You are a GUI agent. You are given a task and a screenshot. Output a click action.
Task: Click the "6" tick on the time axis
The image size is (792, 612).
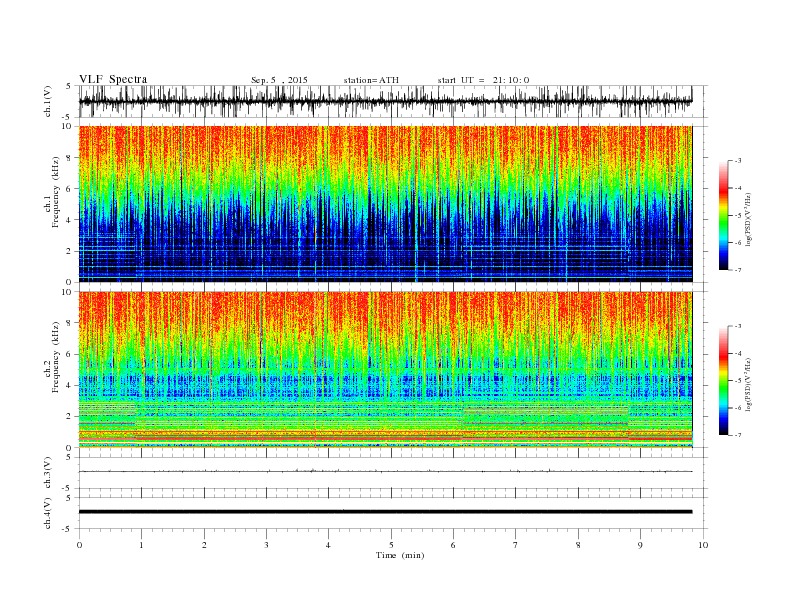tap(453, 545)
